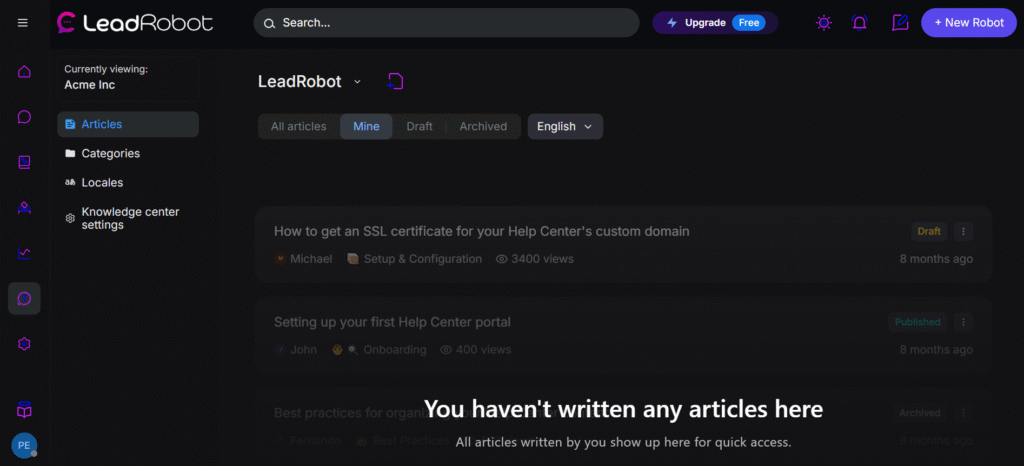Click the Archived status badge
Screen dimensions: 1024x466
pos(920,412)
